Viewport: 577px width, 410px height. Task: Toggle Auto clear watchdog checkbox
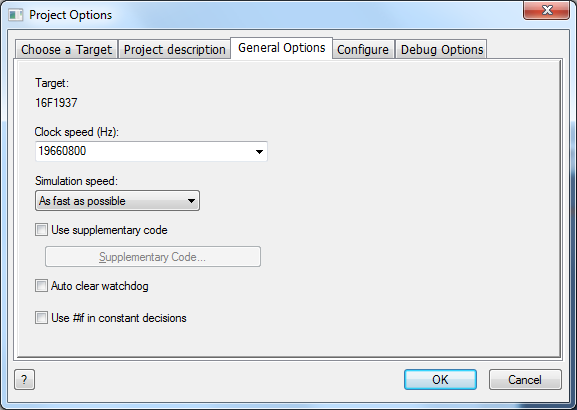tap(41, 286)
